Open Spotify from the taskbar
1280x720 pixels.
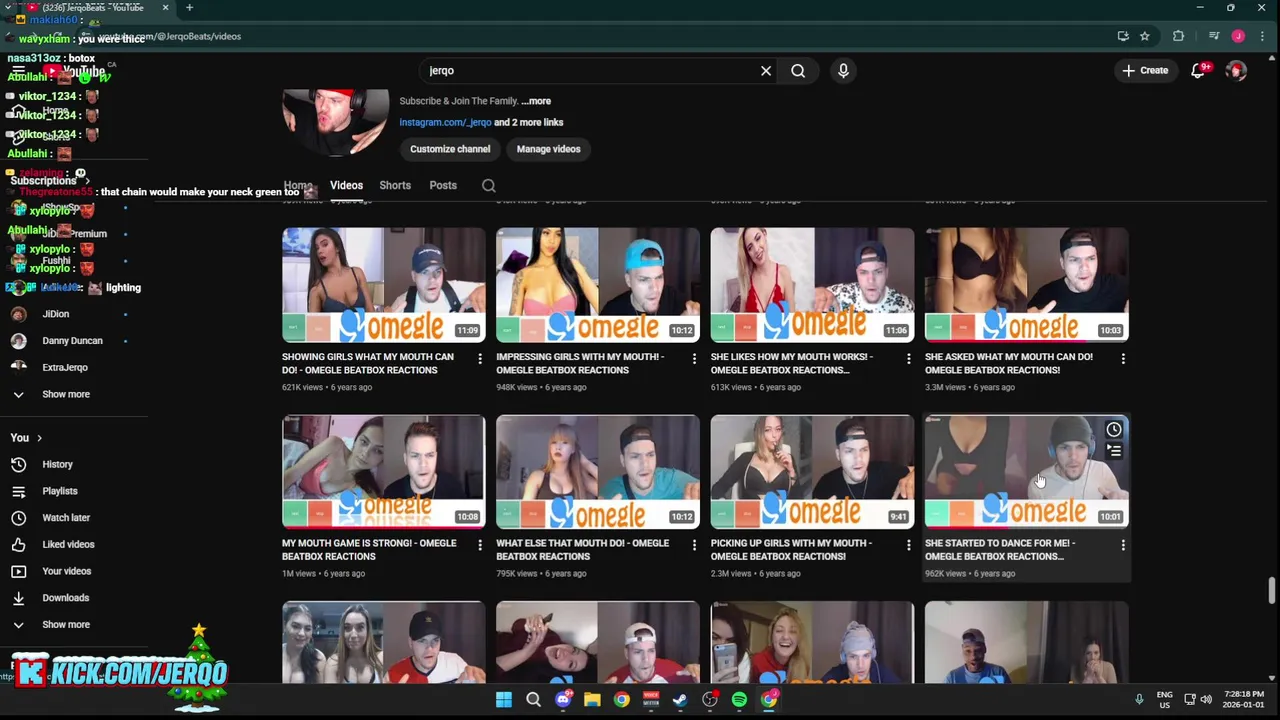click(739, 700)
